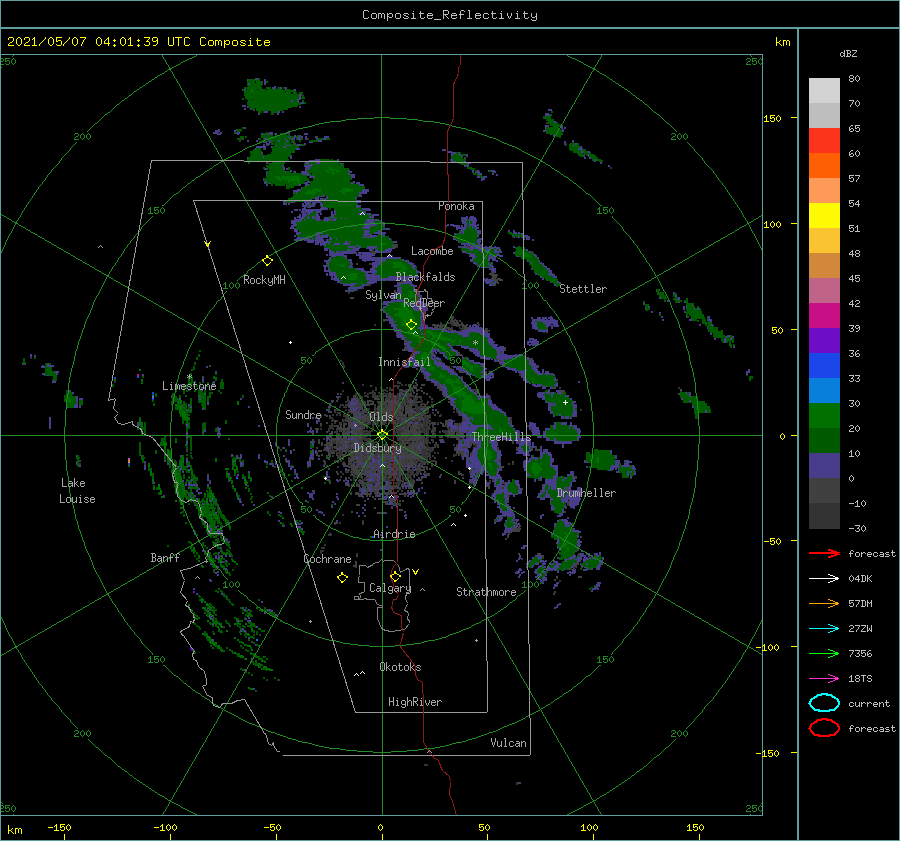The width and height of the screenshot is (900, 841).
Task: Click the asterisk marker above Limestone
Action: [x=189, y=377]
